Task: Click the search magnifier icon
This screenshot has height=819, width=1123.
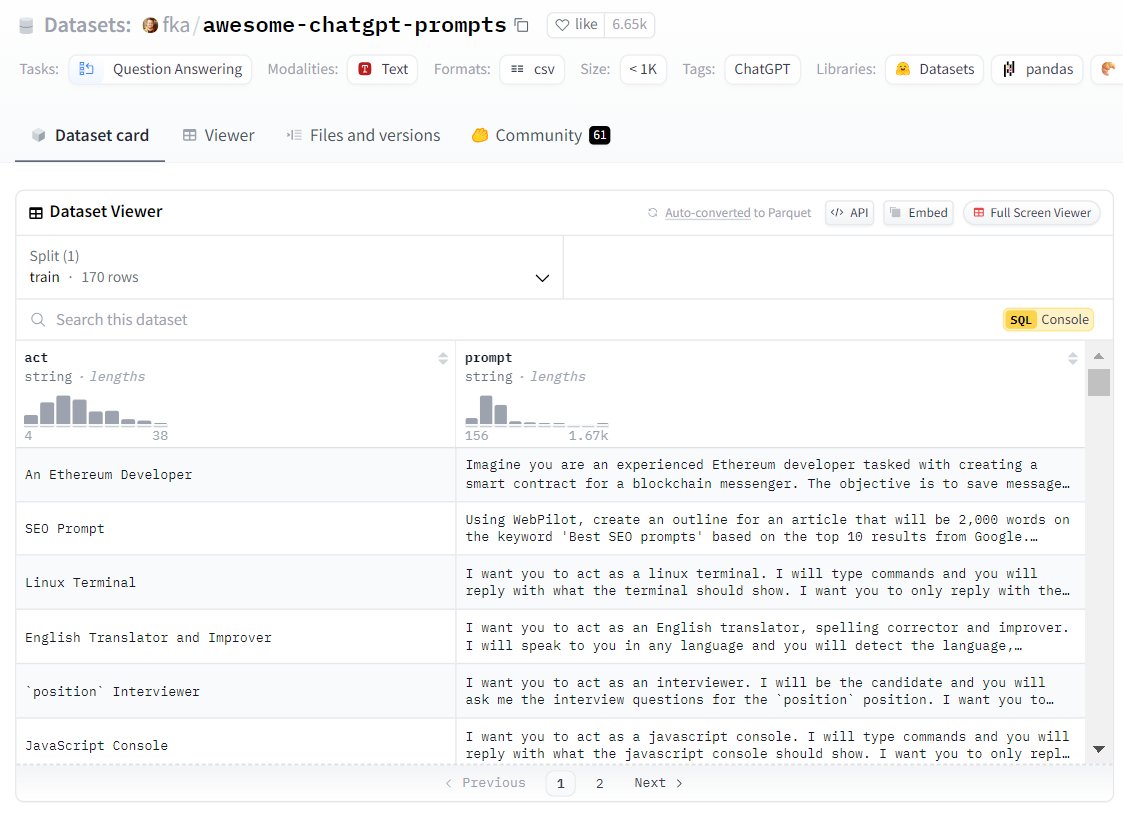Action: [38, 319]
